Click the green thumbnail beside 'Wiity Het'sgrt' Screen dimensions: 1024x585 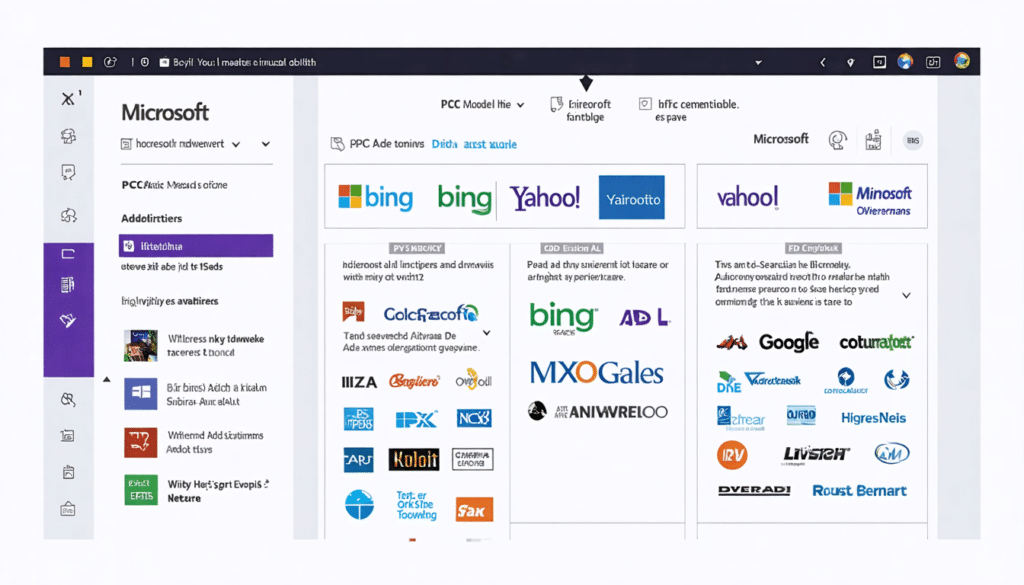point(140,490)
